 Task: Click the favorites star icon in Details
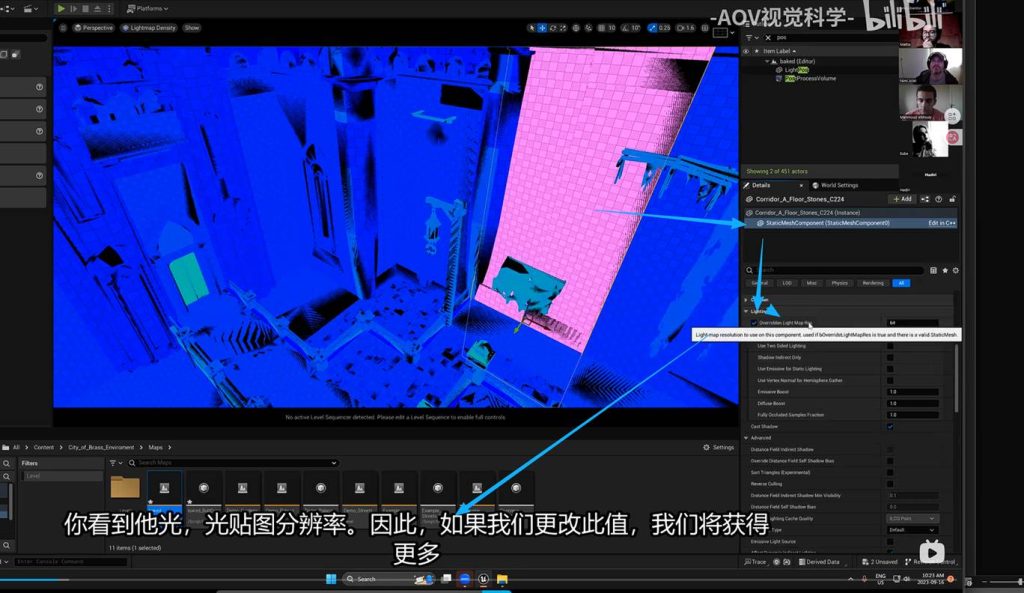tap(945, 270)
